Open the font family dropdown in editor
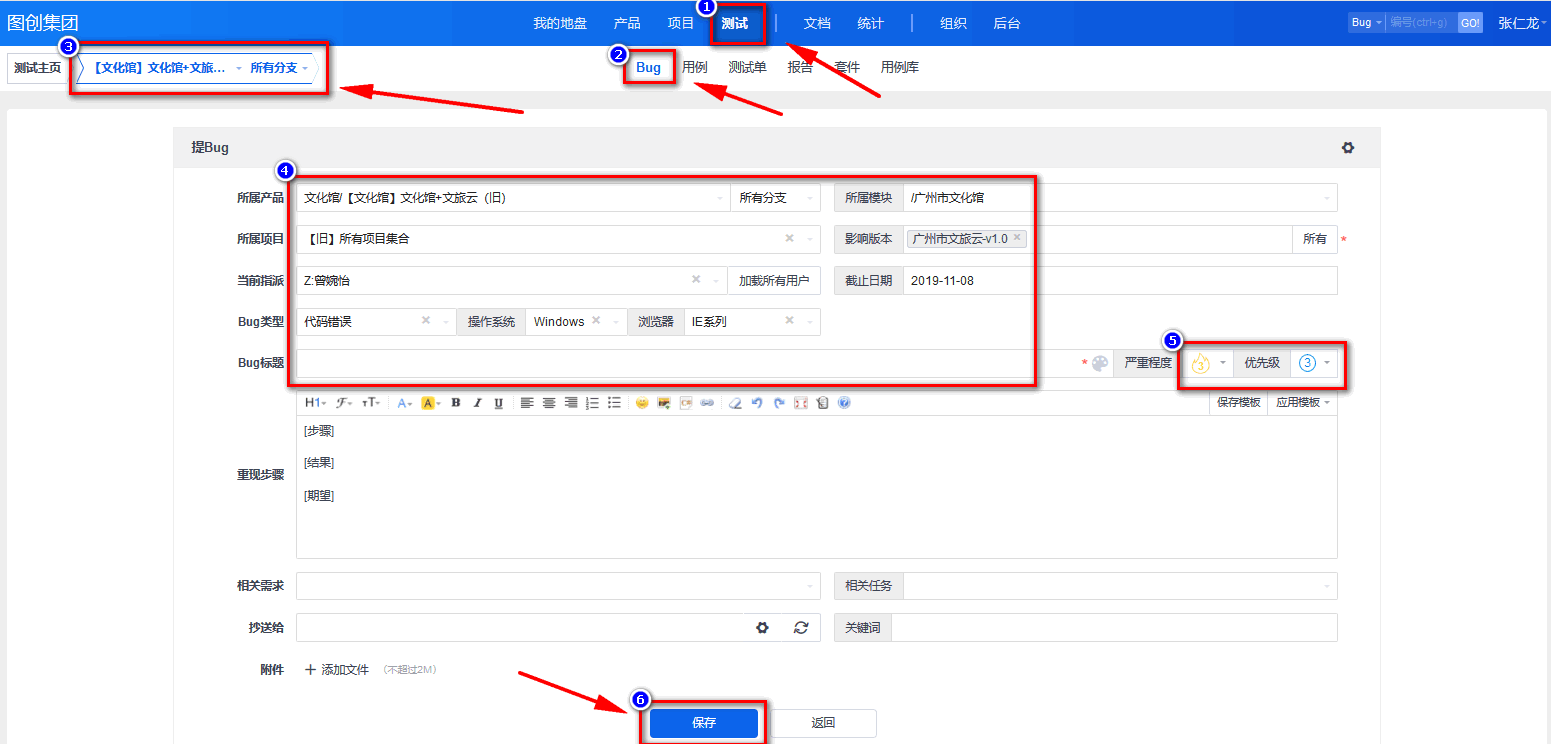The height and width of the screenshot is (744, 1551). [344, 403]
